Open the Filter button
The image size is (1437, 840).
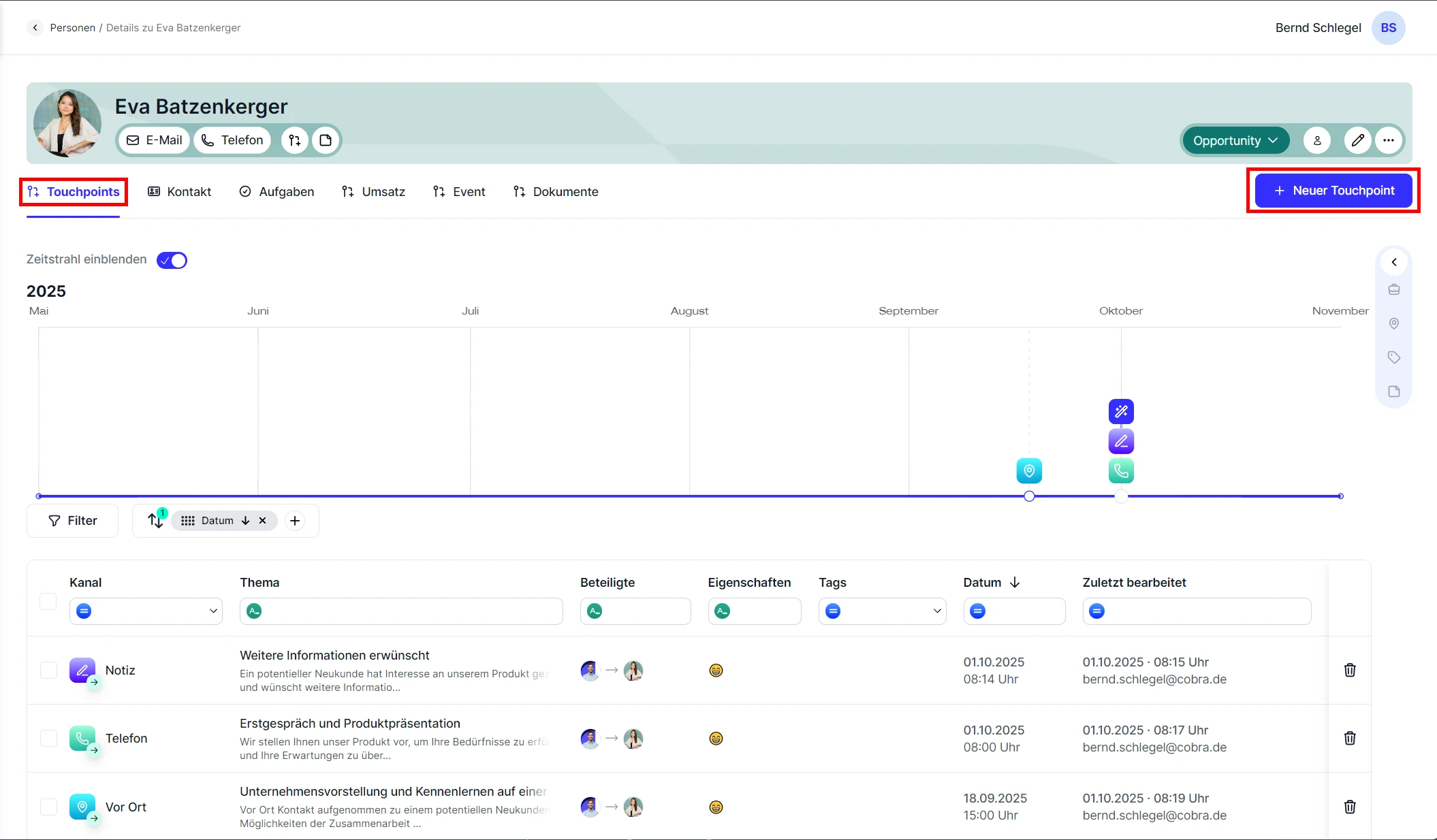(x=73, y=521)
